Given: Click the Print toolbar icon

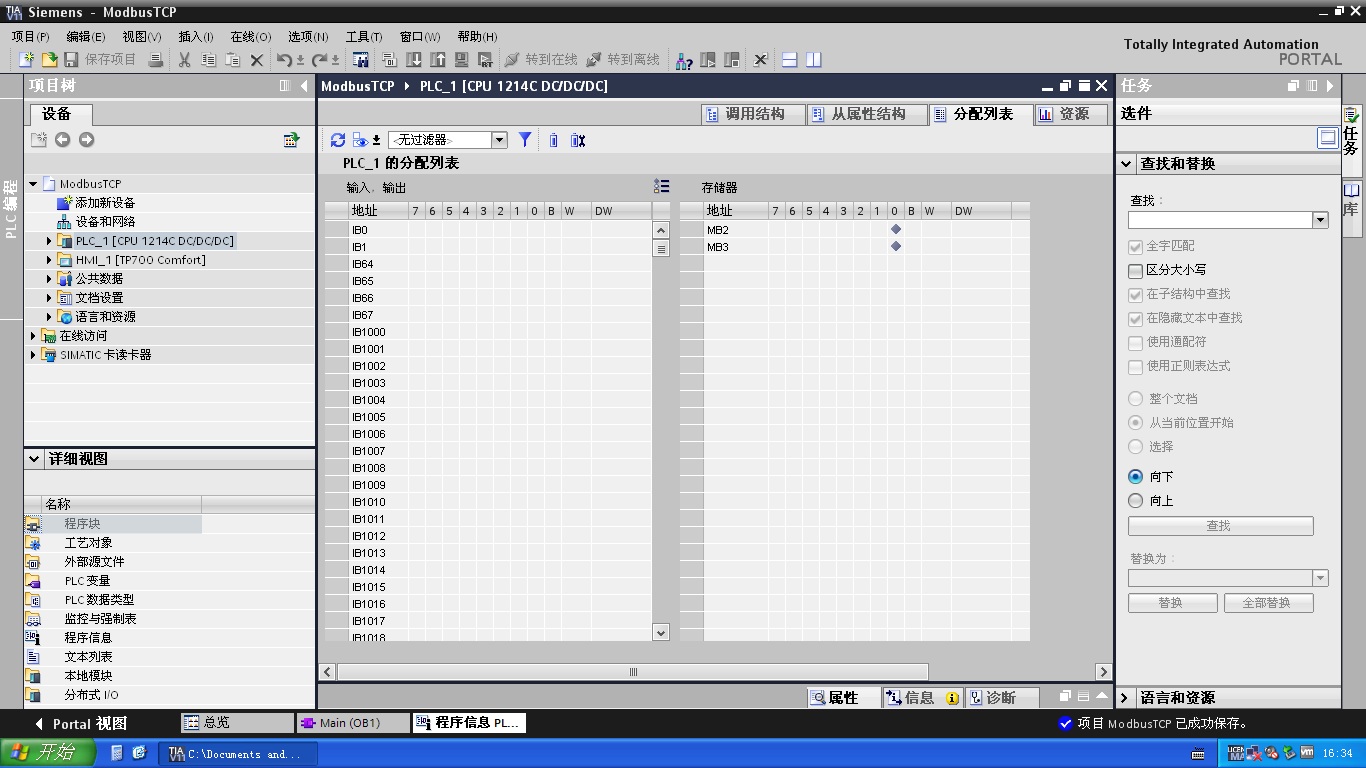Looking at the screenshot, I should pyautogui.click(x=156, y=60).
